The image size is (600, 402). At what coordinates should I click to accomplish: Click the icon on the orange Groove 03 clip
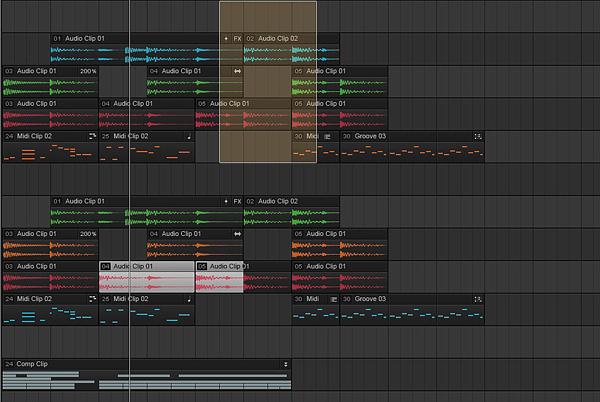(x=478, y=136)
